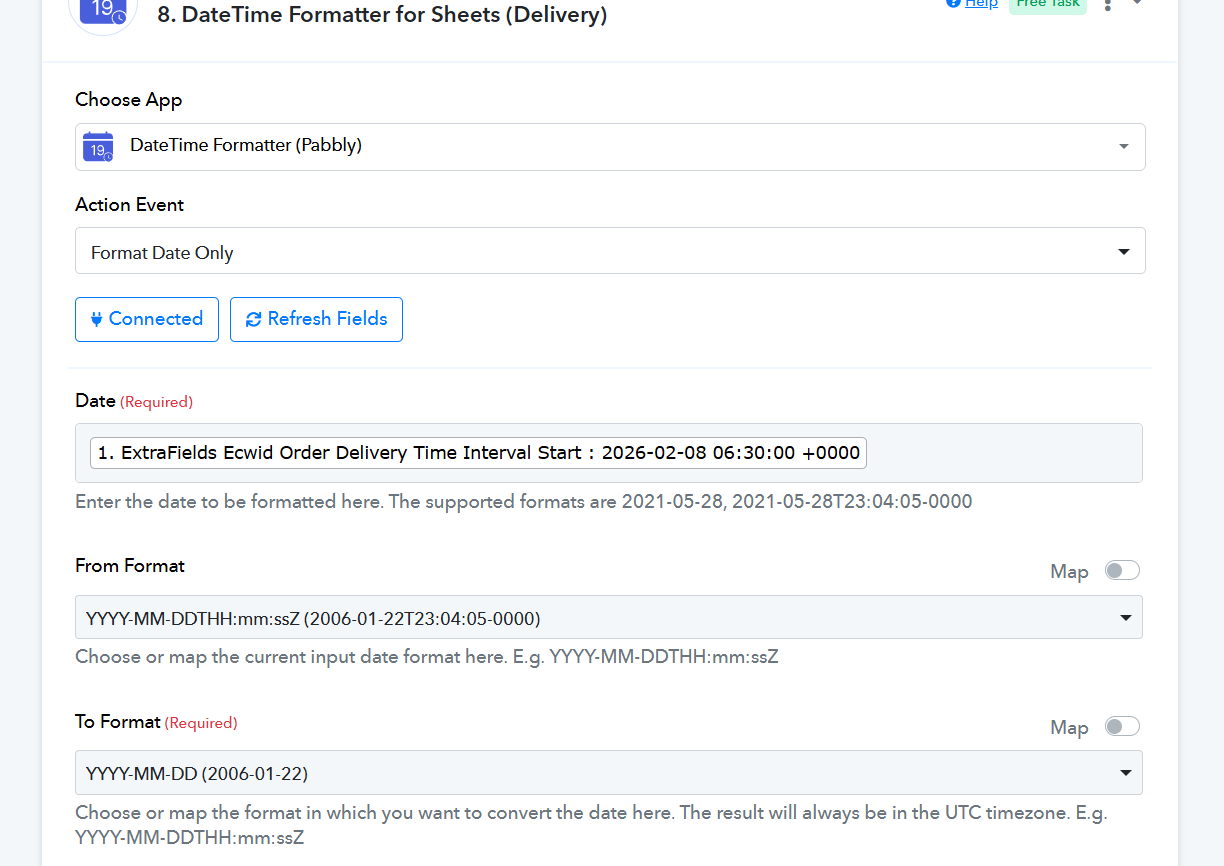Click the empty area of the Date input
Viewport: 1224px width, 866px height.
[x=1000, y=453]
